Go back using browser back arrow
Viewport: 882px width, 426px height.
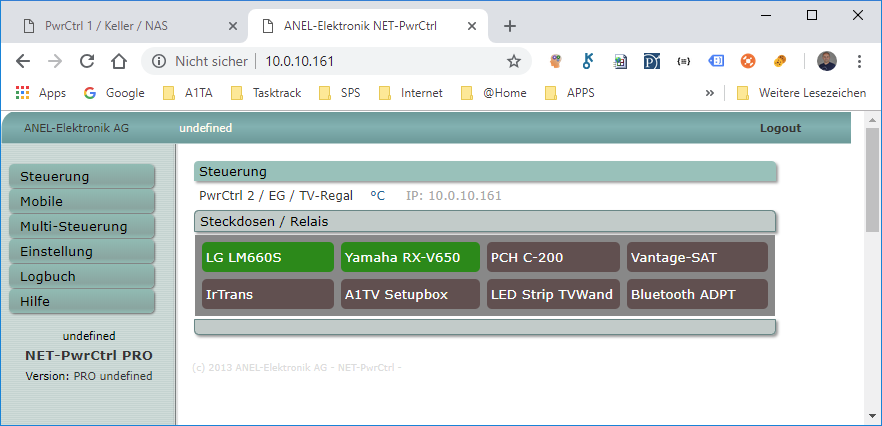pos(22,61)
